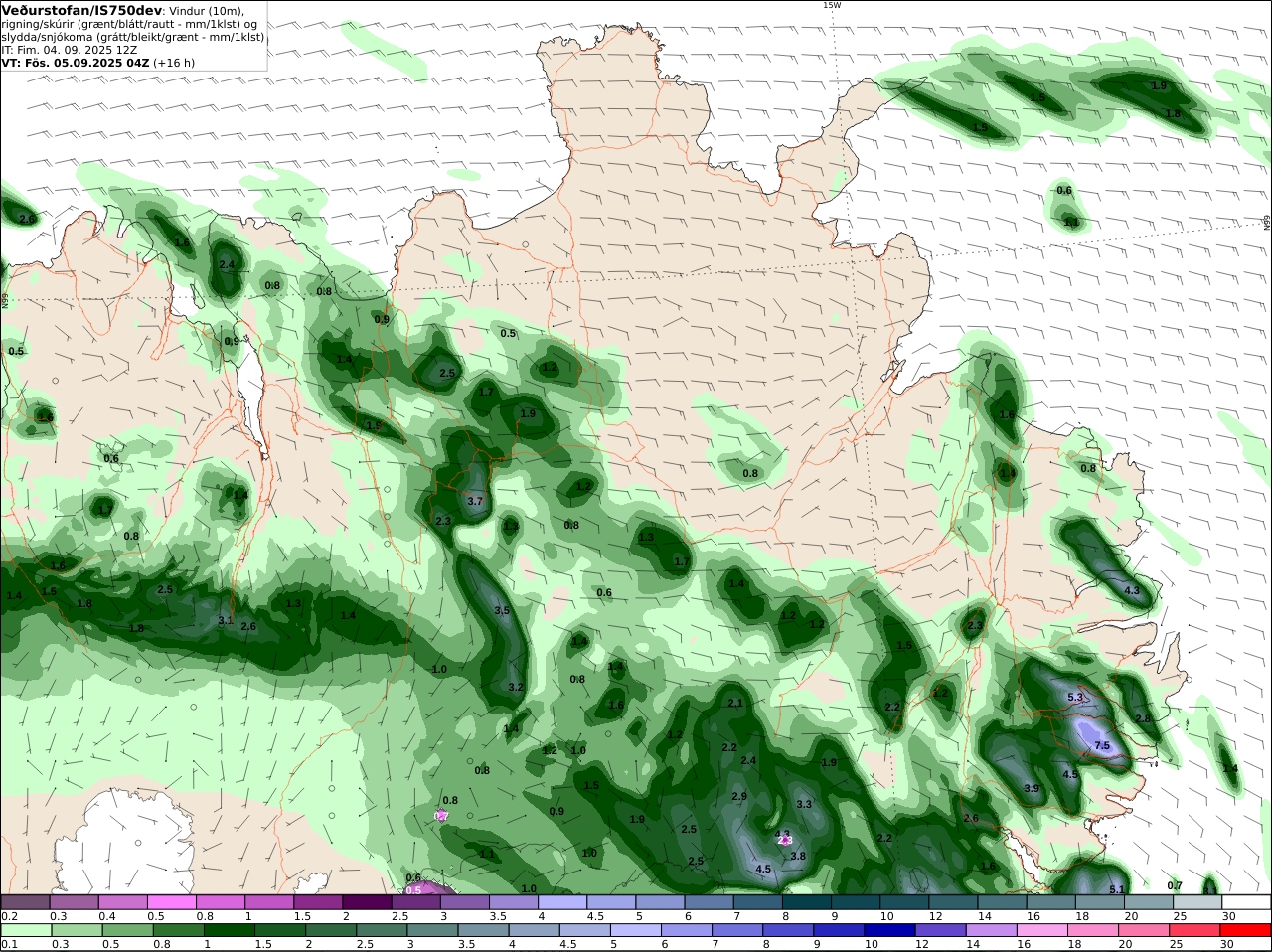Click the "7.5" precipitation value on the map
This screenshot has height=952, width=1272.
click(x=1101, y=745)
